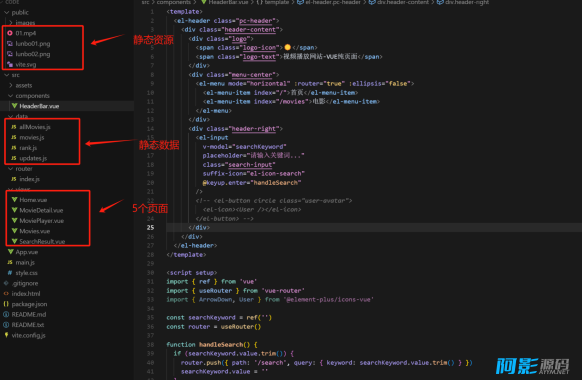Open MoviePlayer.vue view
Viewport: 582px width, 380px height.
click(x=42, y=220)
